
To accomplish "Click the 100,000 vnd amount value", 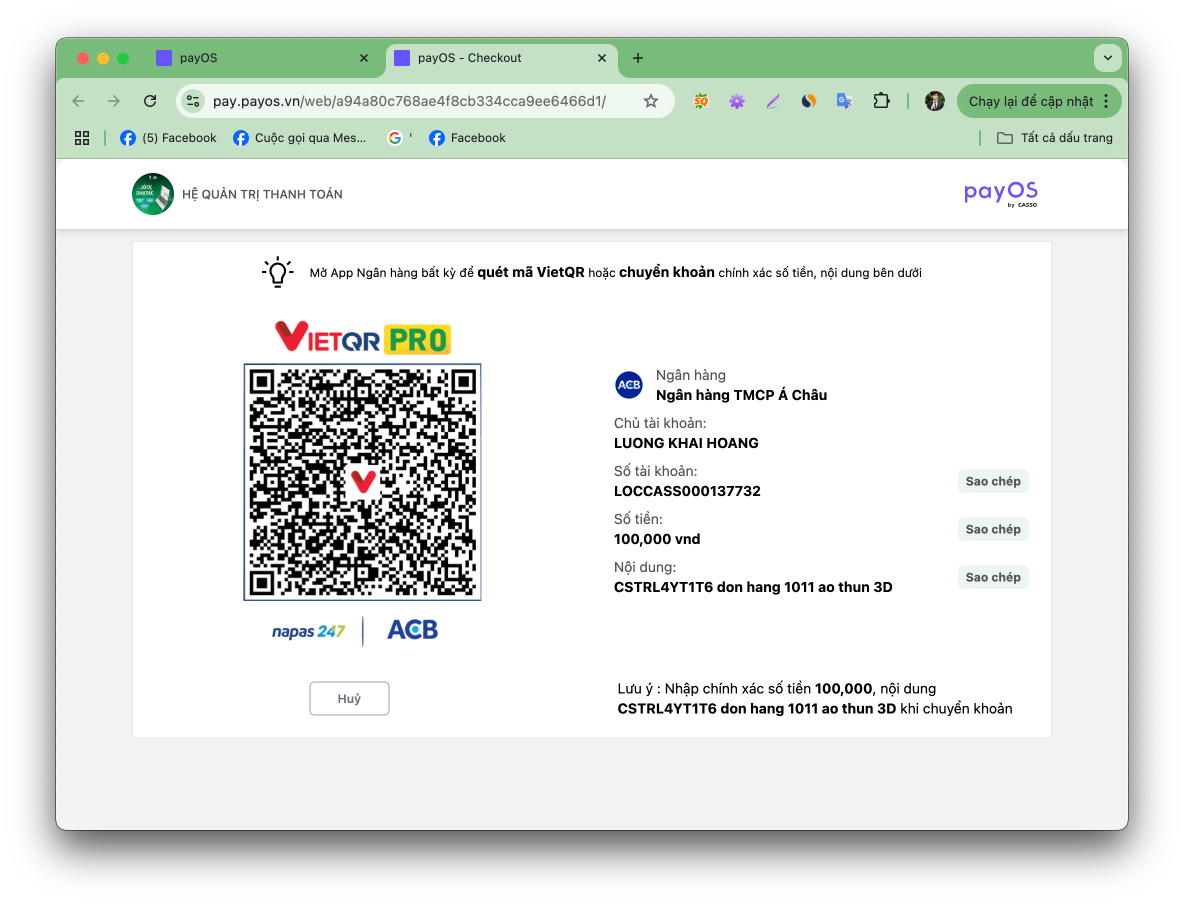I will [x=657, y=539].
